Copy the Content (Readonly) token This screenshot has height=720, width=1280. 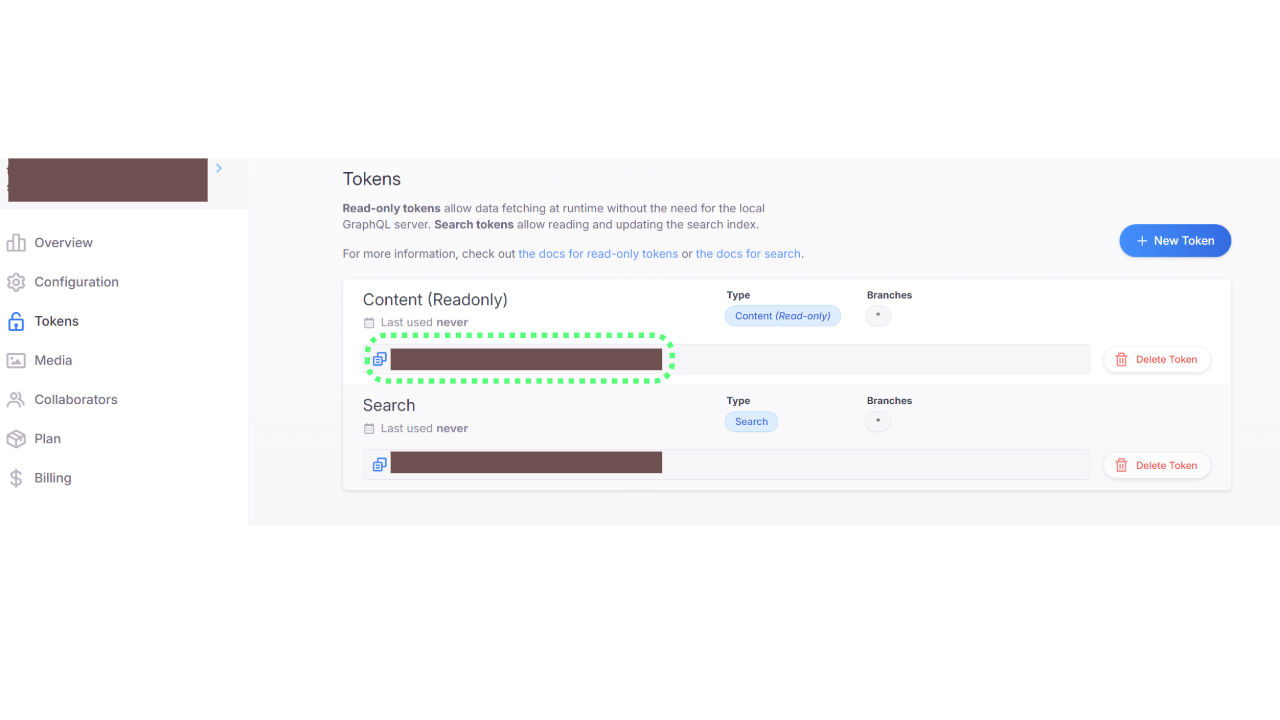point(379,359)
